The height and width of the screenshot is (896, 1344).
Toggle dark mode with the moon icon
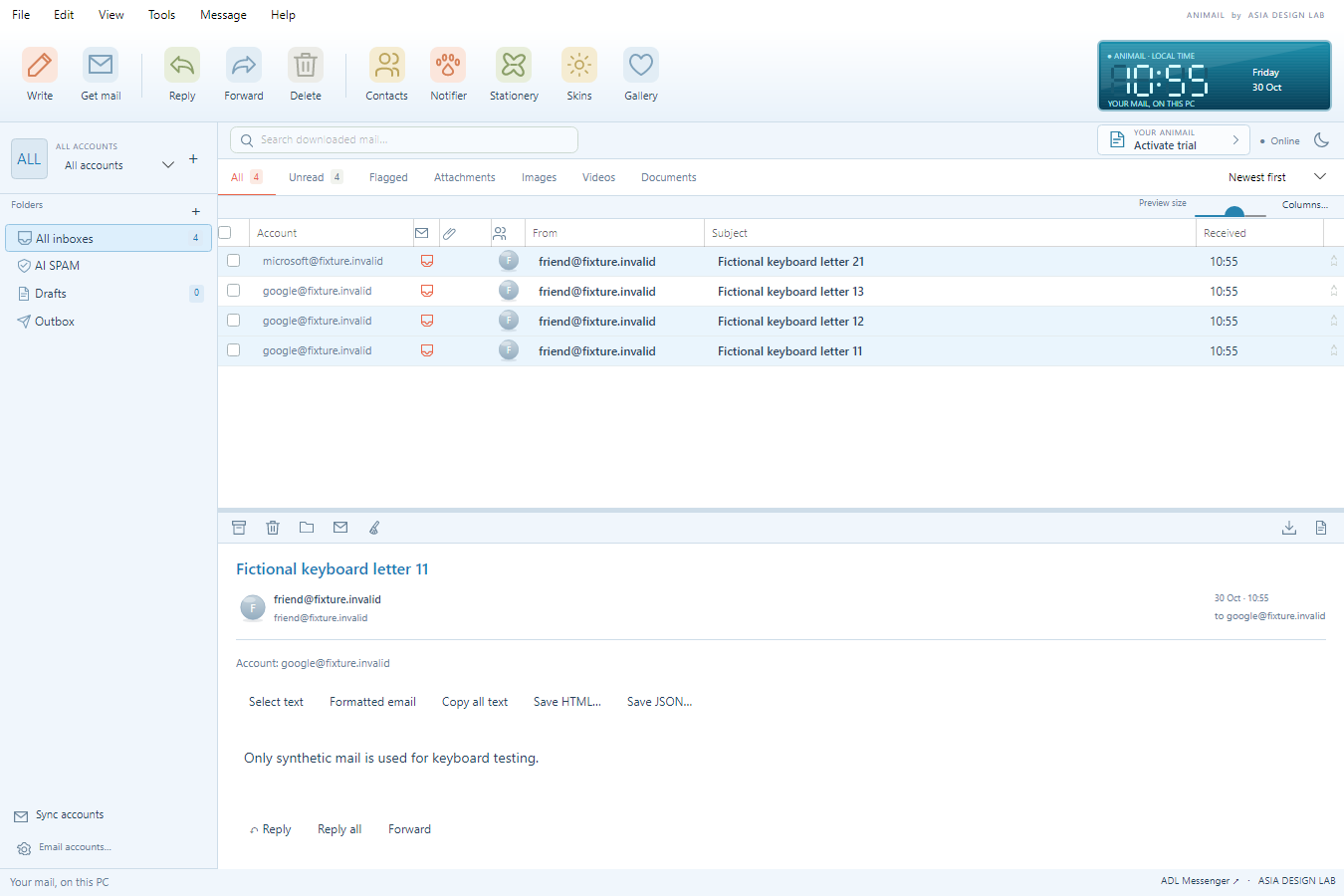(x=1321, y=140)
